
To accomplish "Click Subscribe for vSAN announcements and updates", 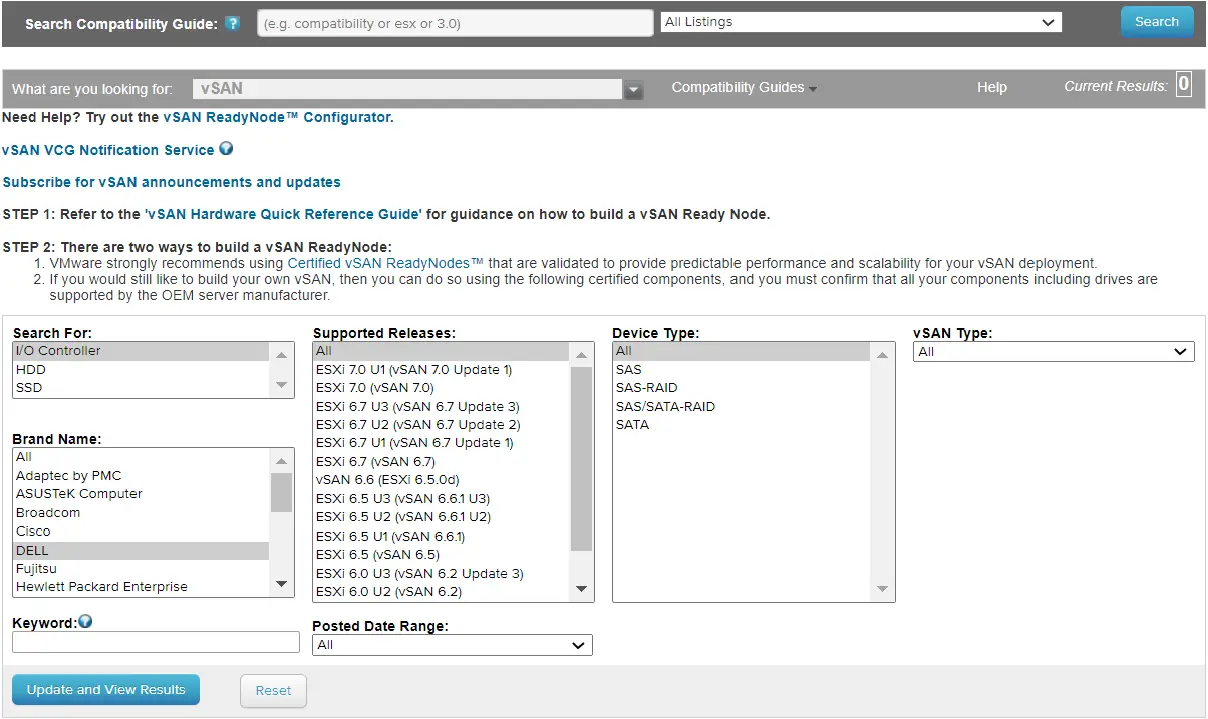I will click(171, 182).
